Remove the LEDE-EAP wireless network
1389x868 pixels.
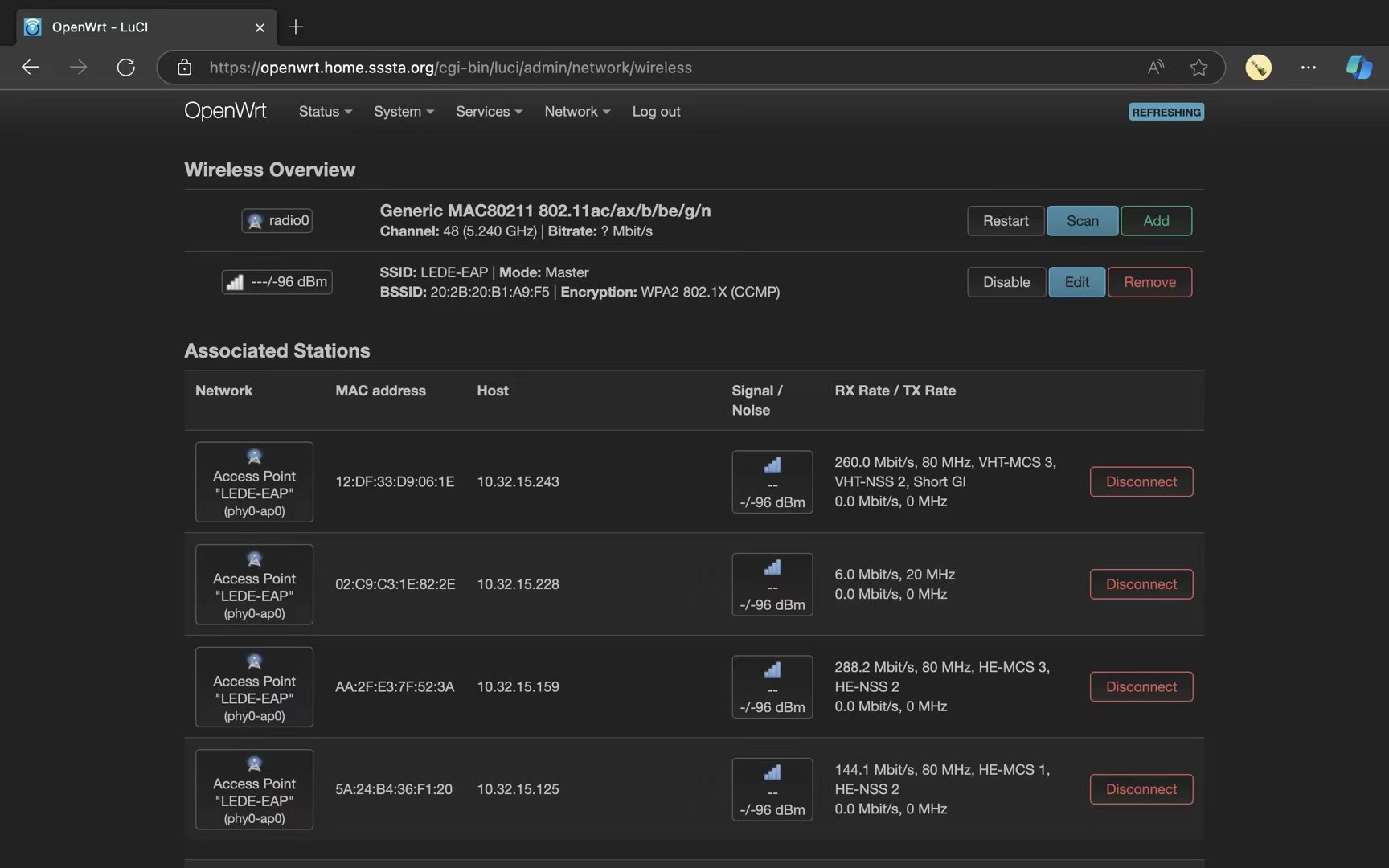(x=1149, y=282)
